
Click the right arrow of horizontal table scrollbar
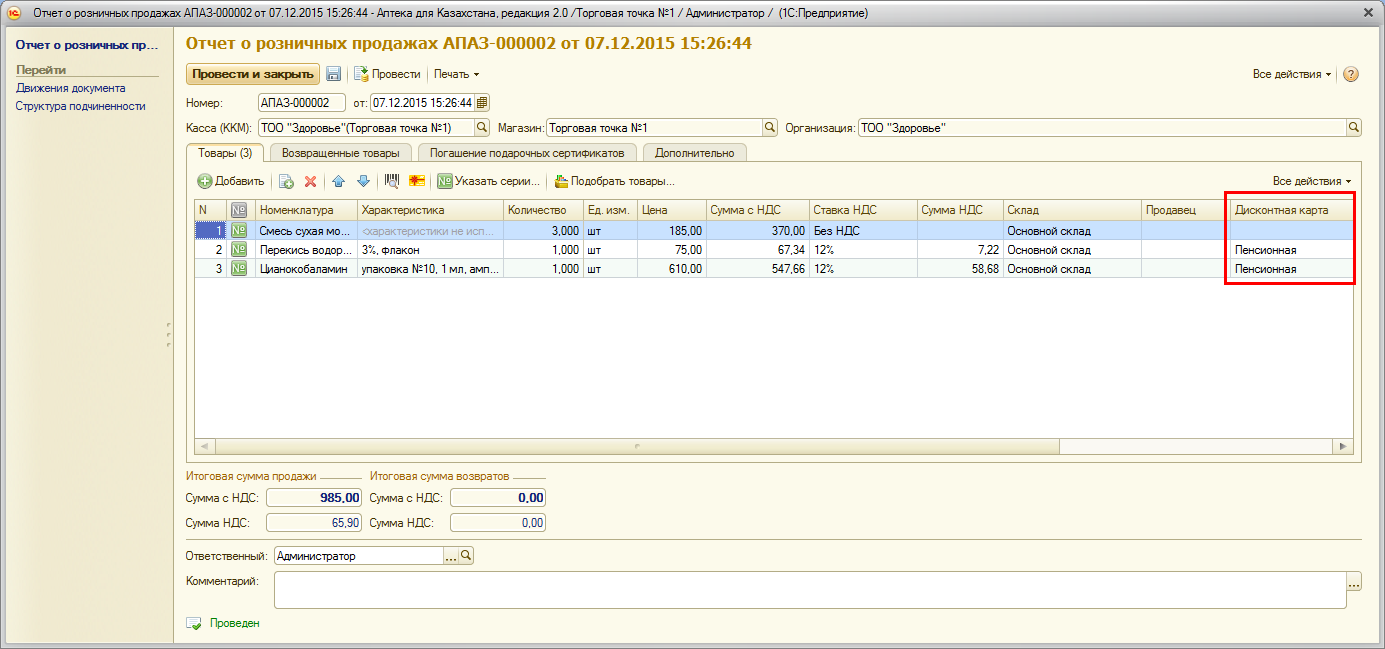point(1342,446)
